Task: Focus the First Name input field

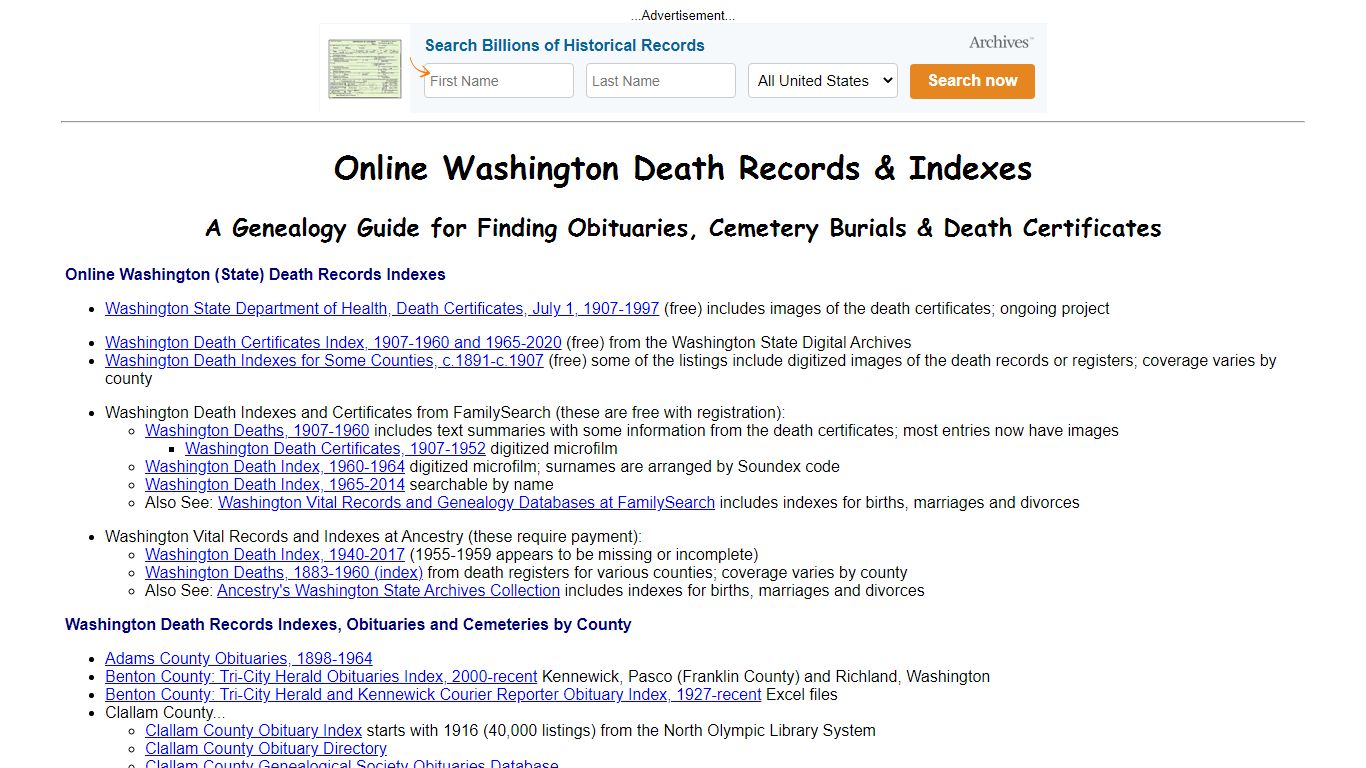Action: point(499,81)
